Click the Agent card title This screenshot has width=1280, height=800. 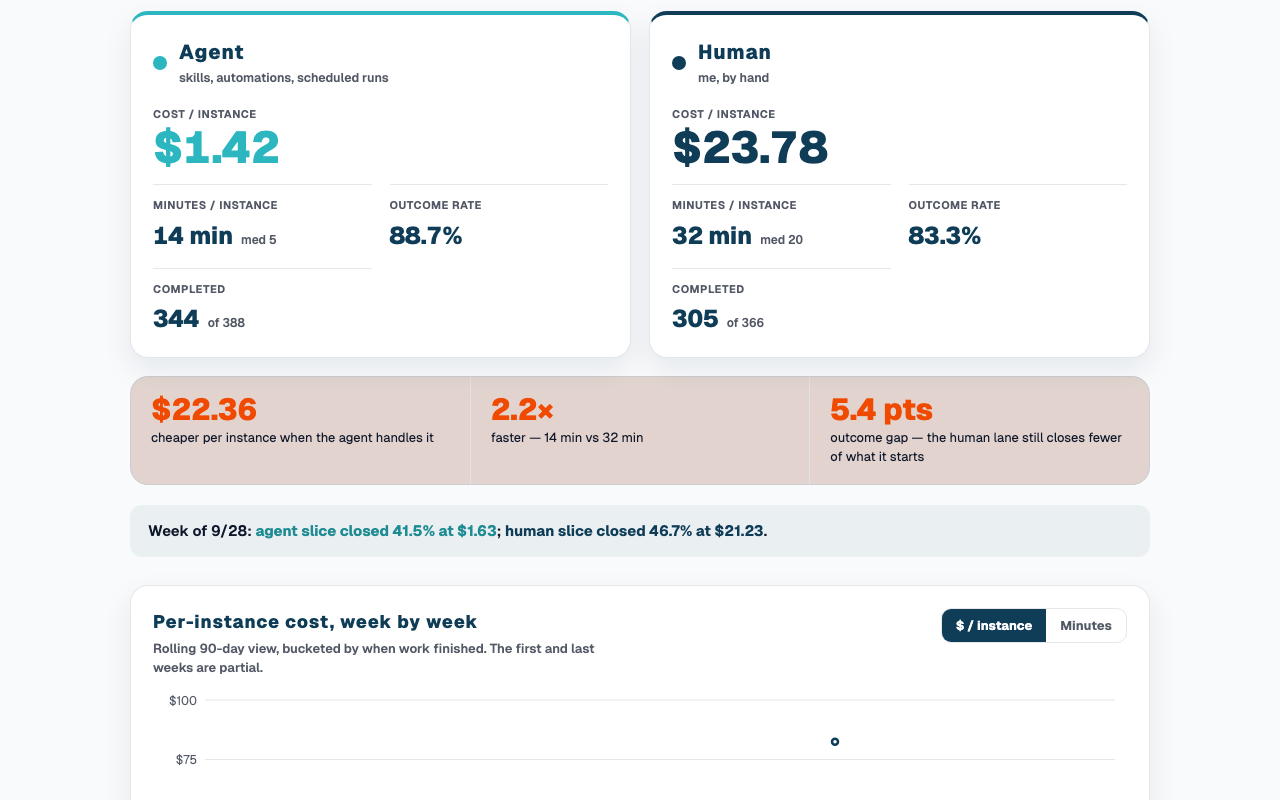pyautogui.click(x=211, y=52)
